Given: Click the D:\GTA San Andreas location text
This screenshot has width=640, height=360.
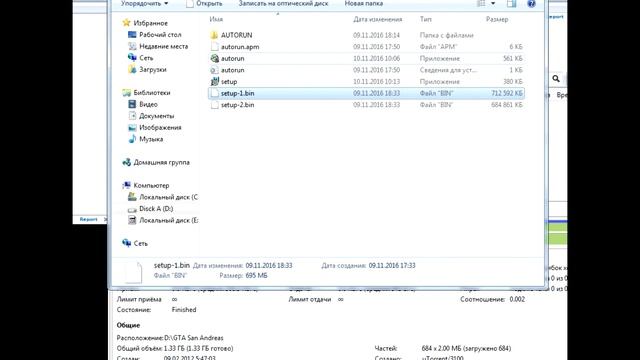Looking at the screenshot, I should coord(194,338).
